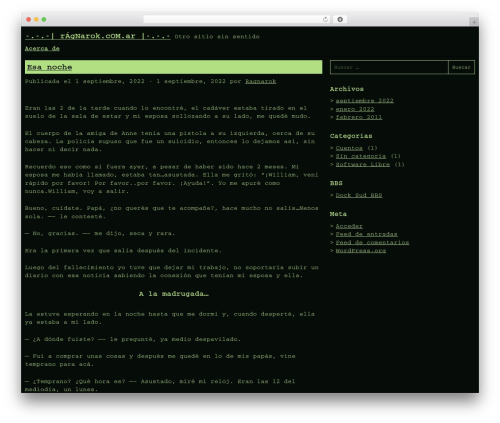
Task: Open the Sin categoría category
Action: point(361,156)
